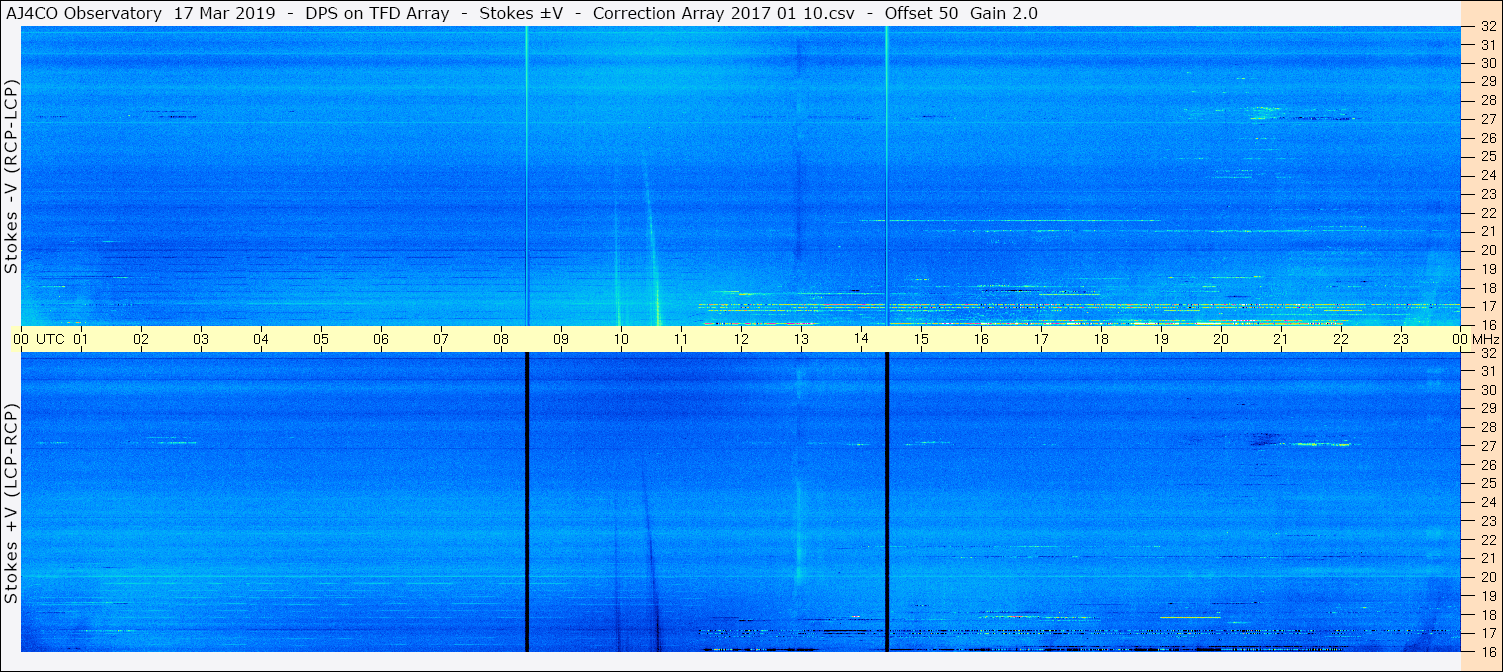Image resolution: width=1503 pixels, height=672 pixels.
Task: Click the 10 hour mark on the time axis
Action: (x=621, y=339)
